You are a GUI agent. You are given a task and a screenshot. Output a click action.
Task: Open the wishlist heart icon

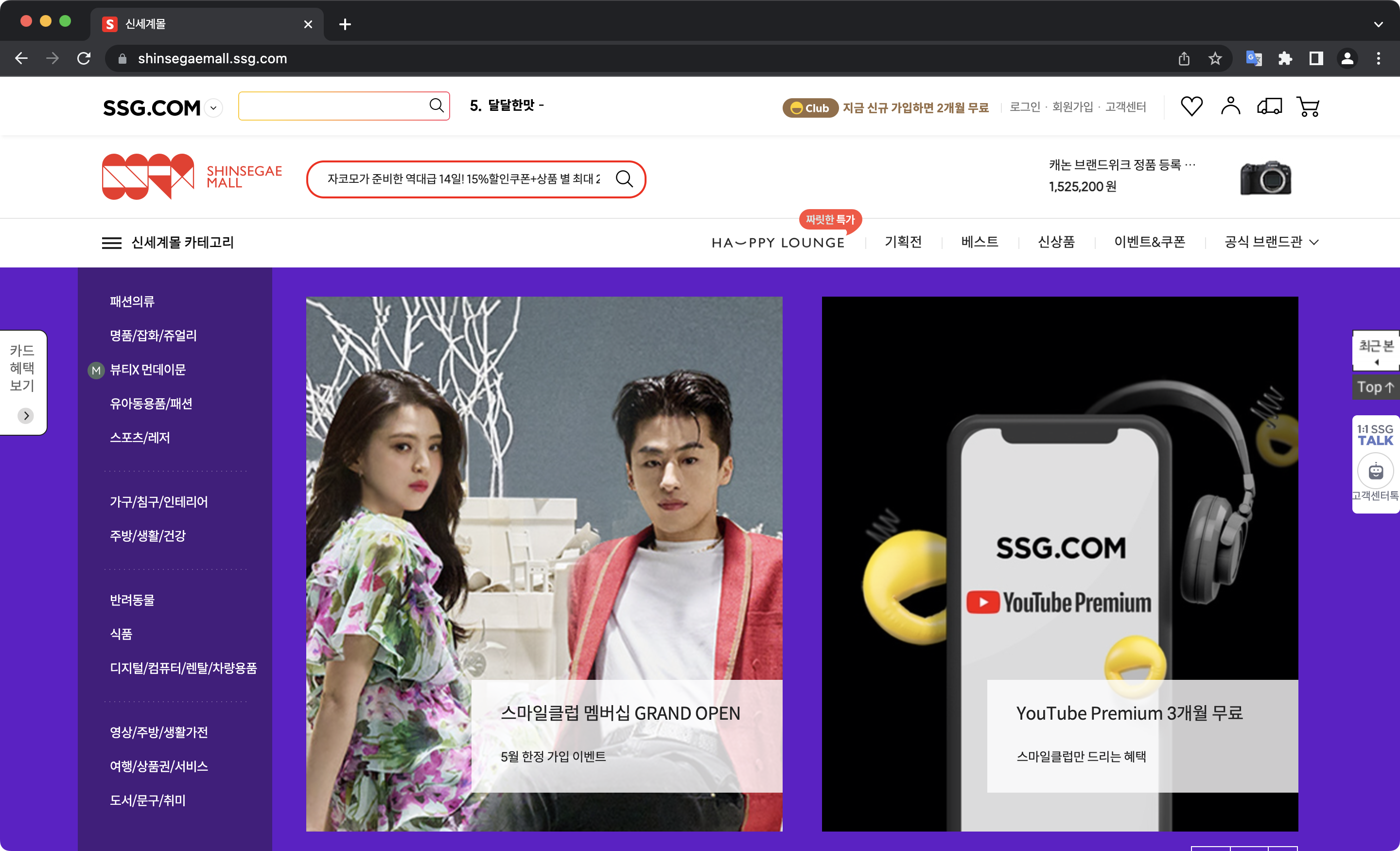[1191, 106]
